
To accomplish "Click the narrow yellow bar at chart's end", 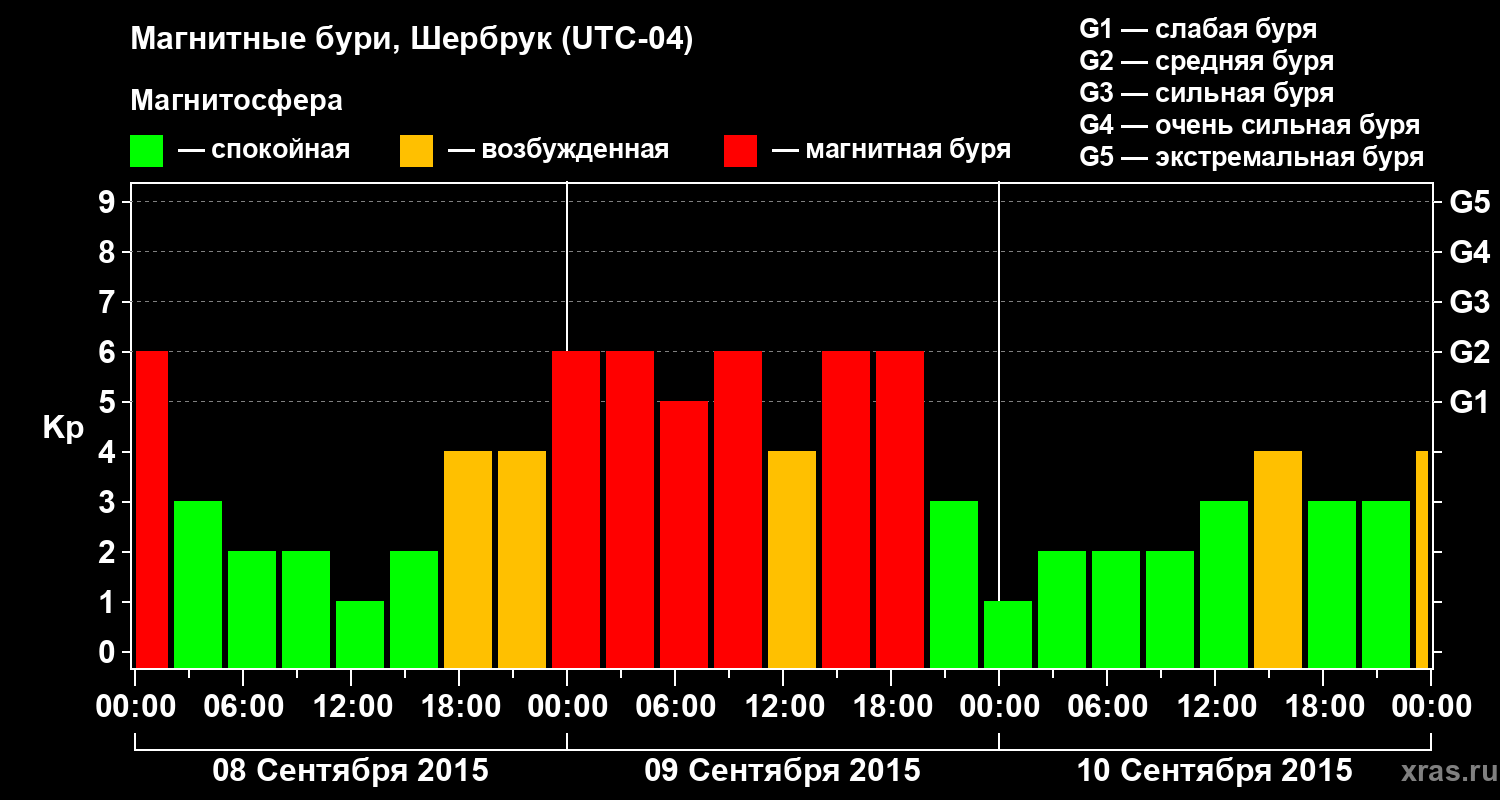I will point(1422,559).
